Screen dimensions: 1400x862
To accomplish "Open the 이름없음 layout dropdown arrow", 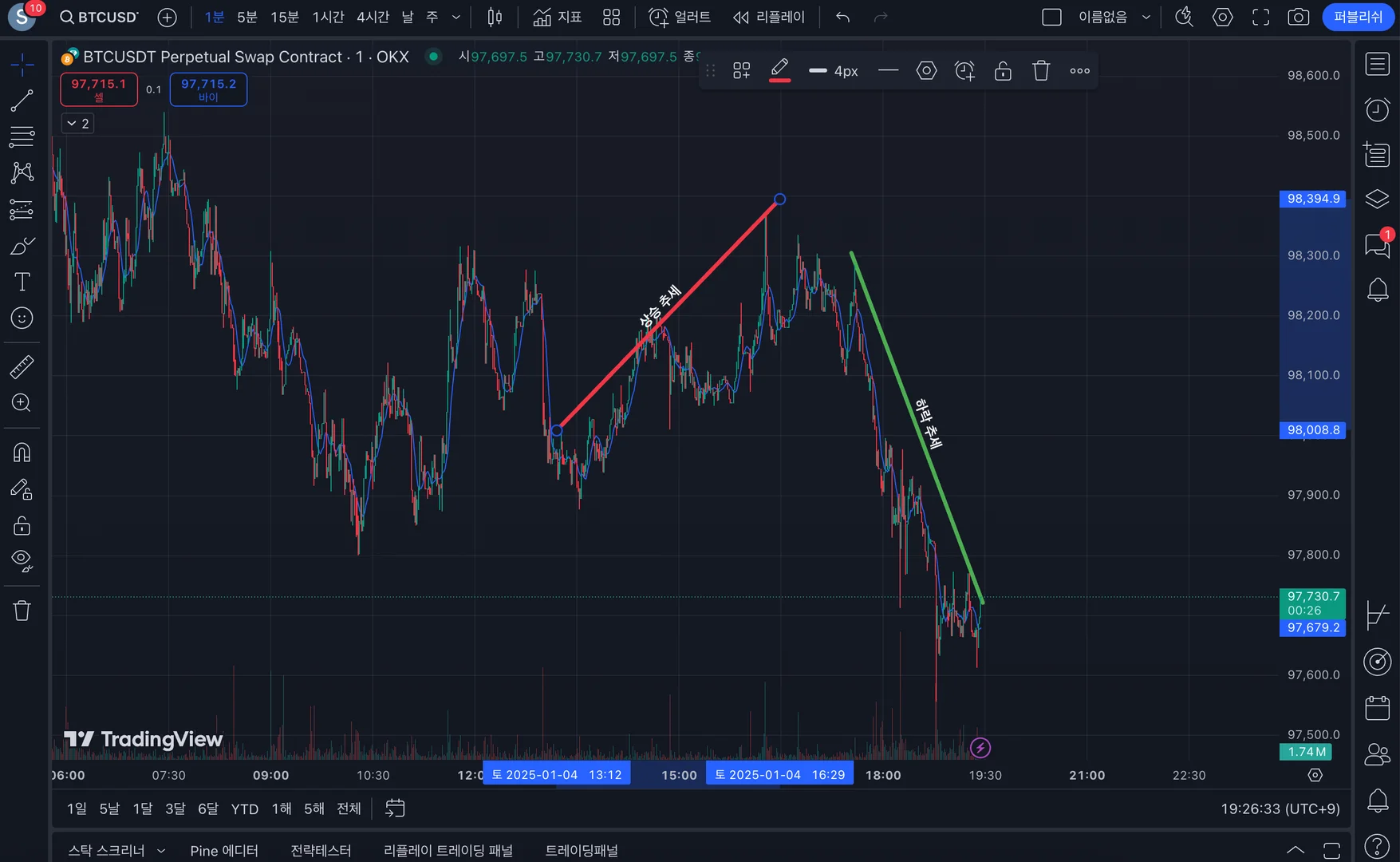I will click(x=1146, y=17).
